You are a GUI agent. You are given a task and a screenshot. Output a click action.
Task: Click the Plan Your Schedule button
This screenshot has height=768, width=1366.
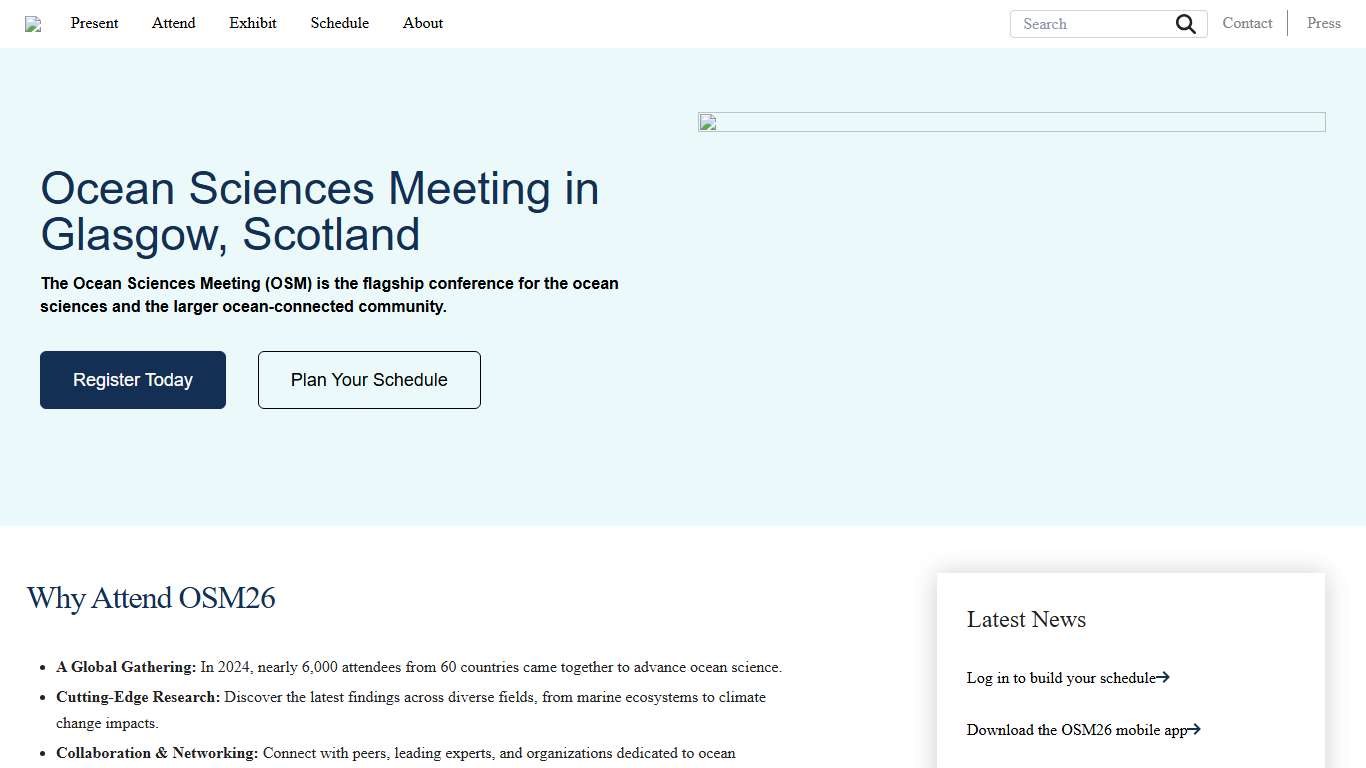point(368,380)
